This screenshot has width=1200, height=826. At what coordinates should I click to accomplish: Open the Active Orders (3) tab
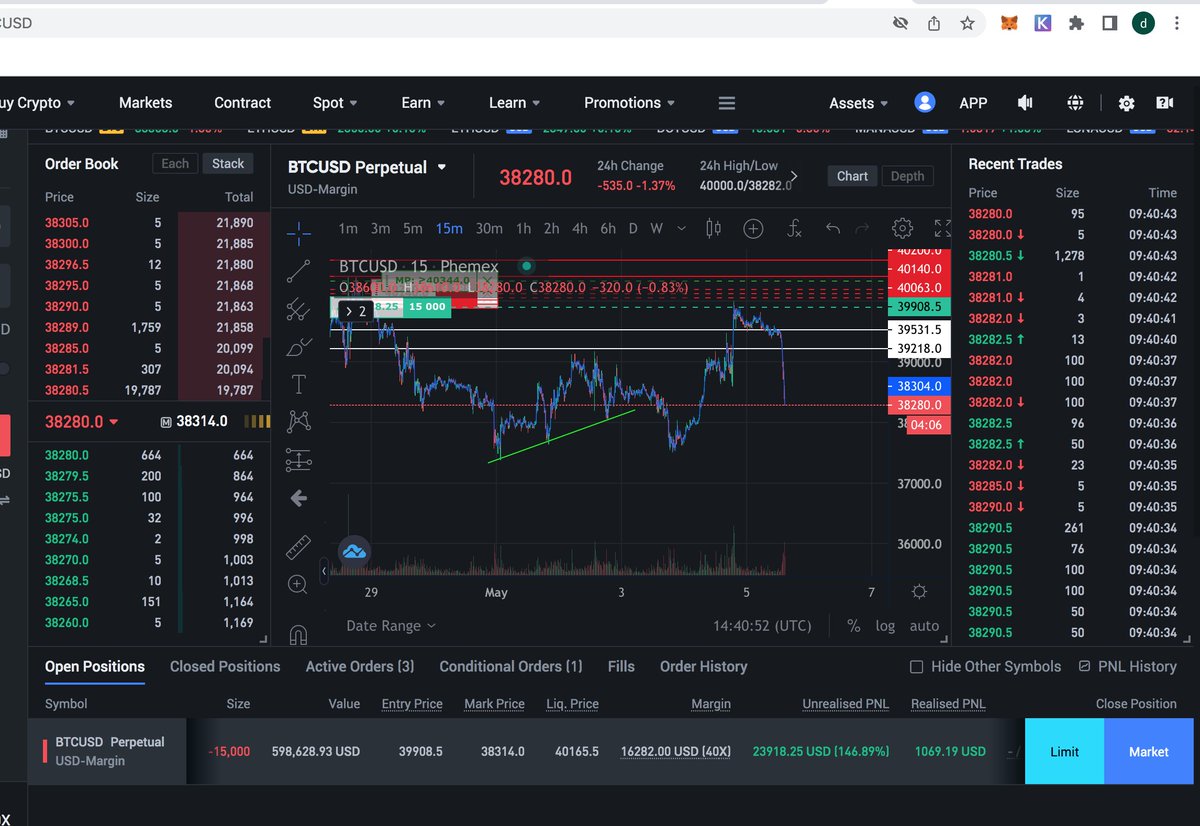(x=360, y=666)
